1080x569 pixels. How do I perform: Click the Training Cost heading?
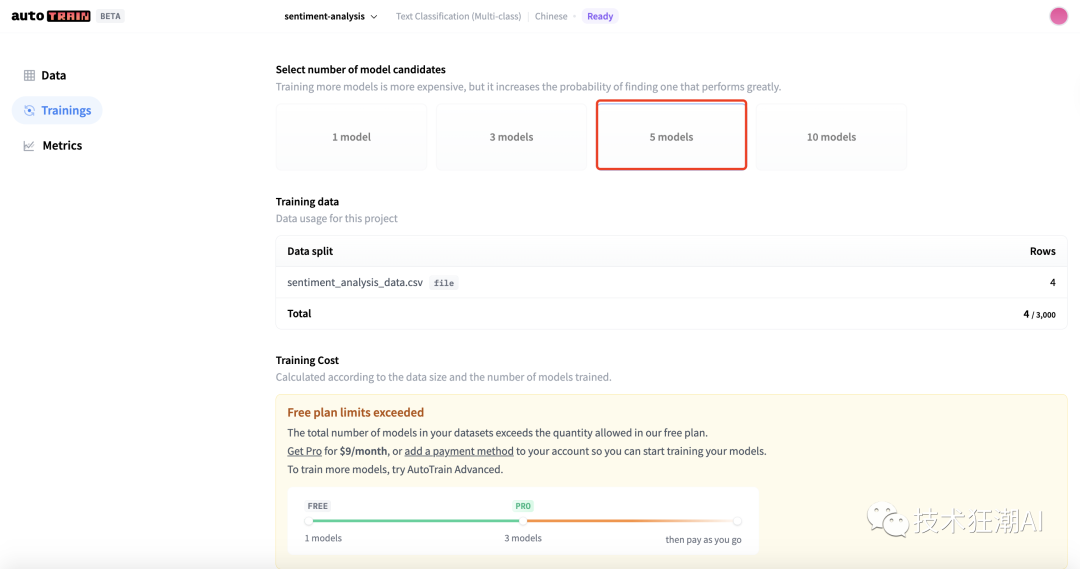pyautogui.click(x=307, y=360)
